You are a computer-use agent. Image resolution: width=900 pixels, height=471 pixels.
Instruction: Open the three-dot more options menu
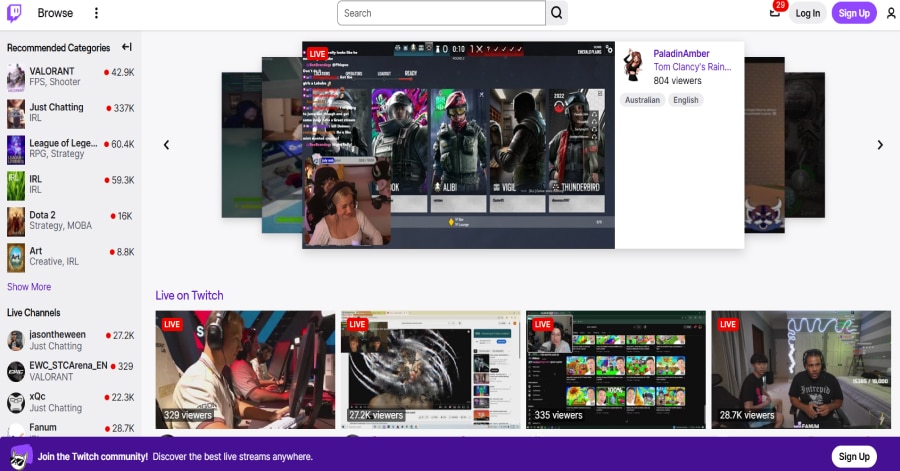tap(96, 13)
